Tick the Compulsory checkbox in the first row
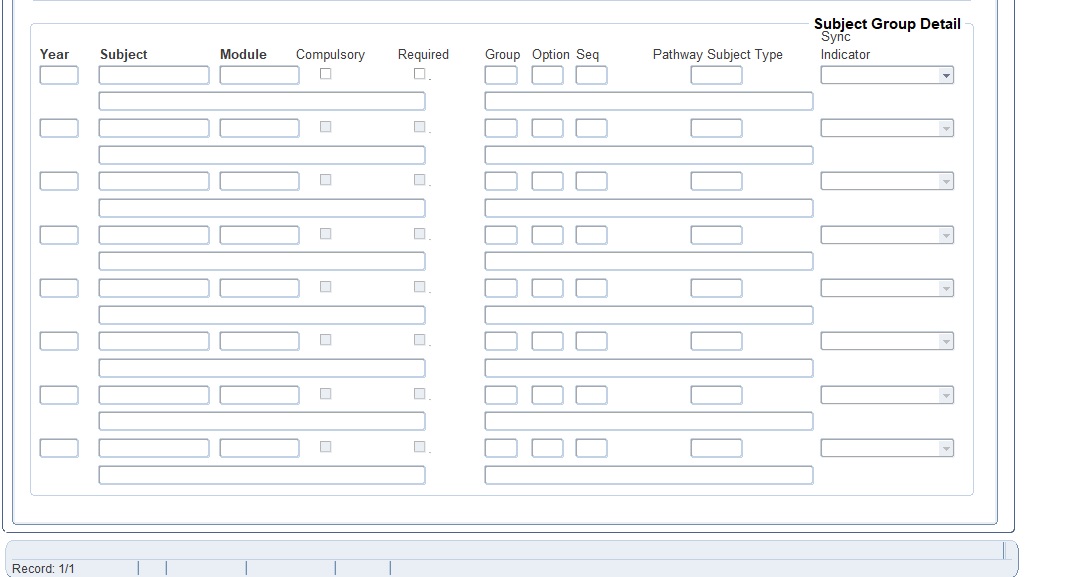Screen dimensions: 1067x577 point(325,74)
